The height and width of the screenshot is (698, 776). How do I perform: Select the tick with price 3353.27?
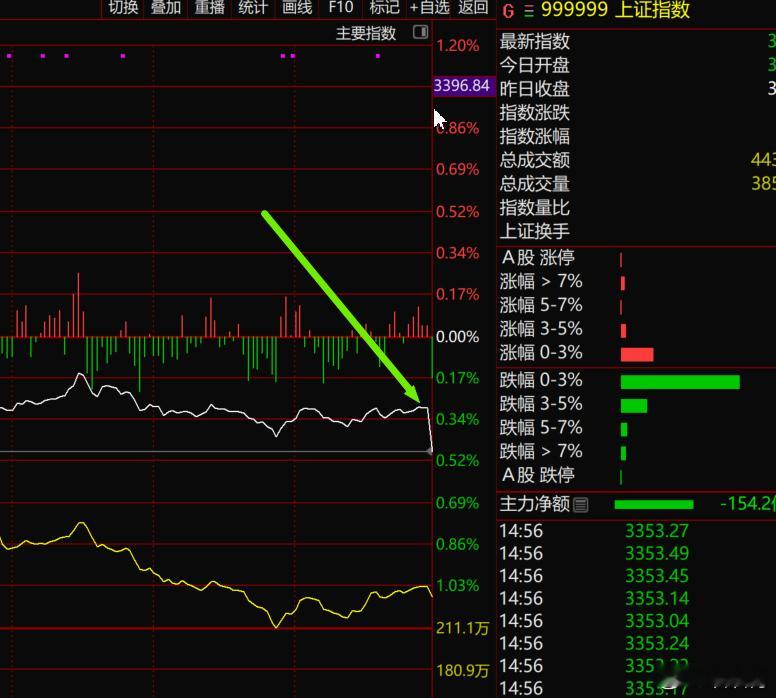pos(636,531)
